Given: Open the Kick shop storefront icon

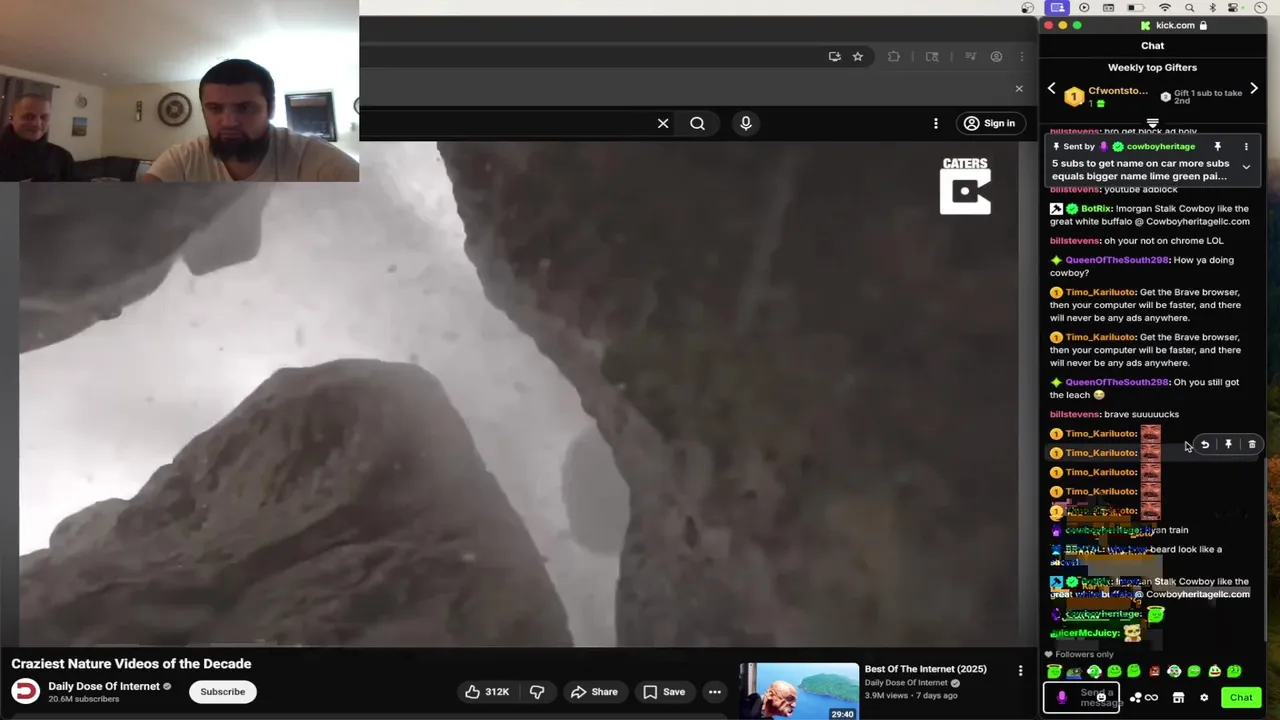Looking at the screenshot, I should pyautogui.click(x=1178, y=698).
